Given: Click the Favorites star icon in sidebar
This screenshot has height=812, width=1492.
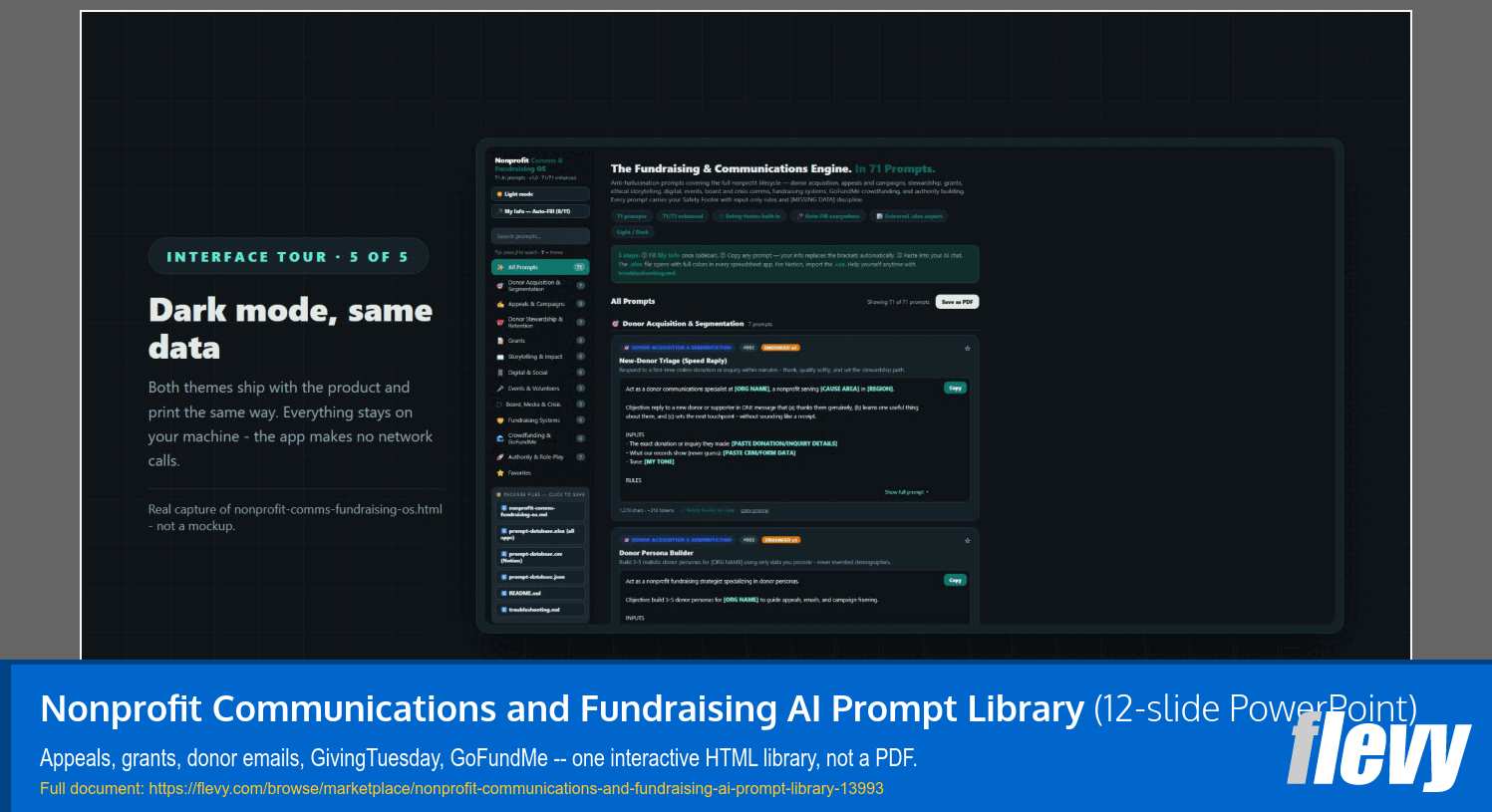Looking at the screenshot, I should [499, 473].
